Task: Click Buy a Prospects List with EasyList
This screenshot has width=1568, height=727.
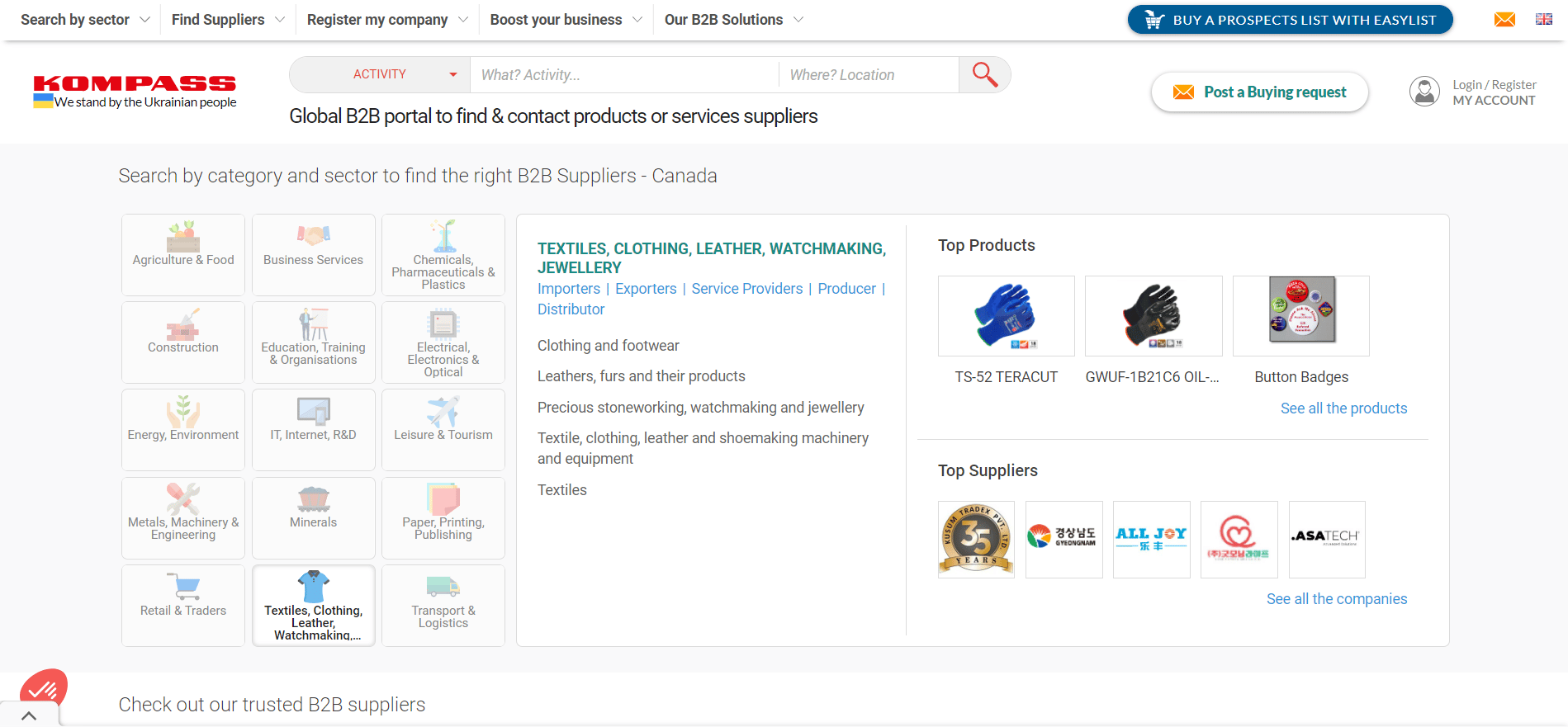Action: pos(1290,20)
